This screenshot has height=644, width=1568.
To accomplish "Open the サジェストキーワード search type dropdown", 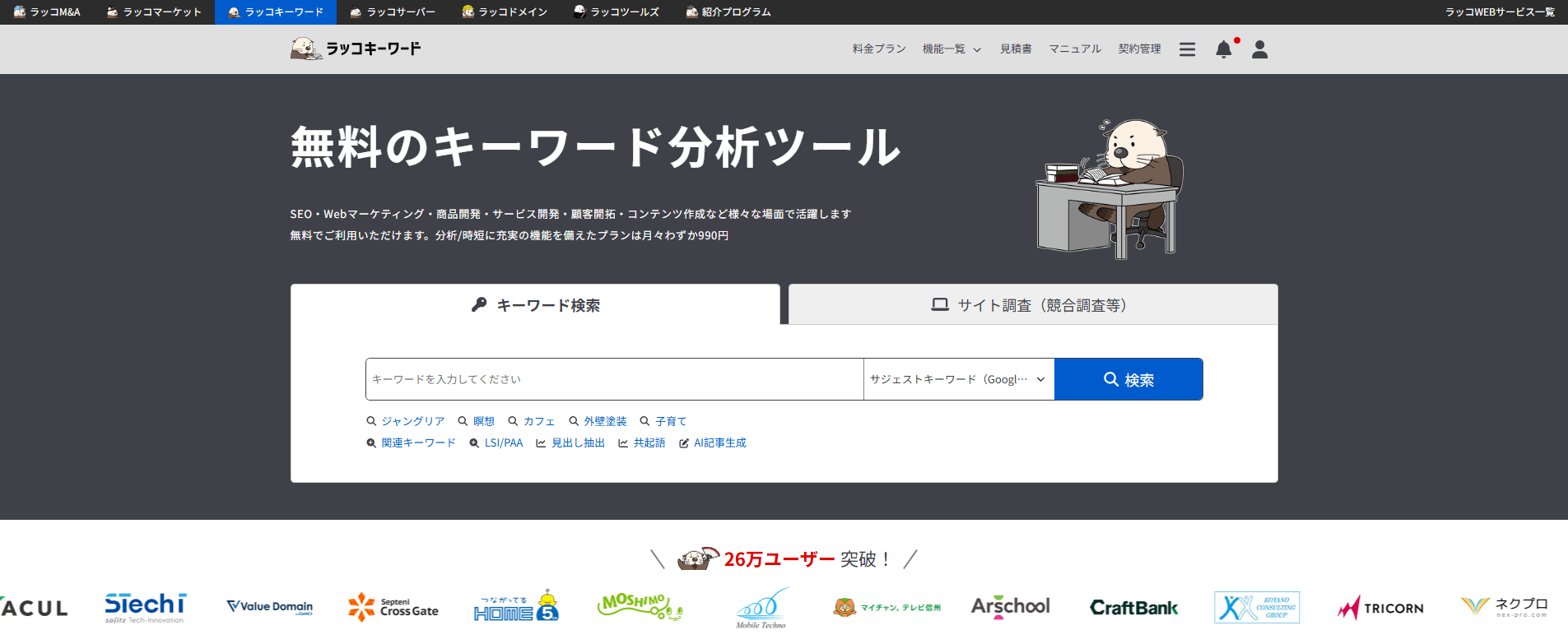I will (959, 379).
